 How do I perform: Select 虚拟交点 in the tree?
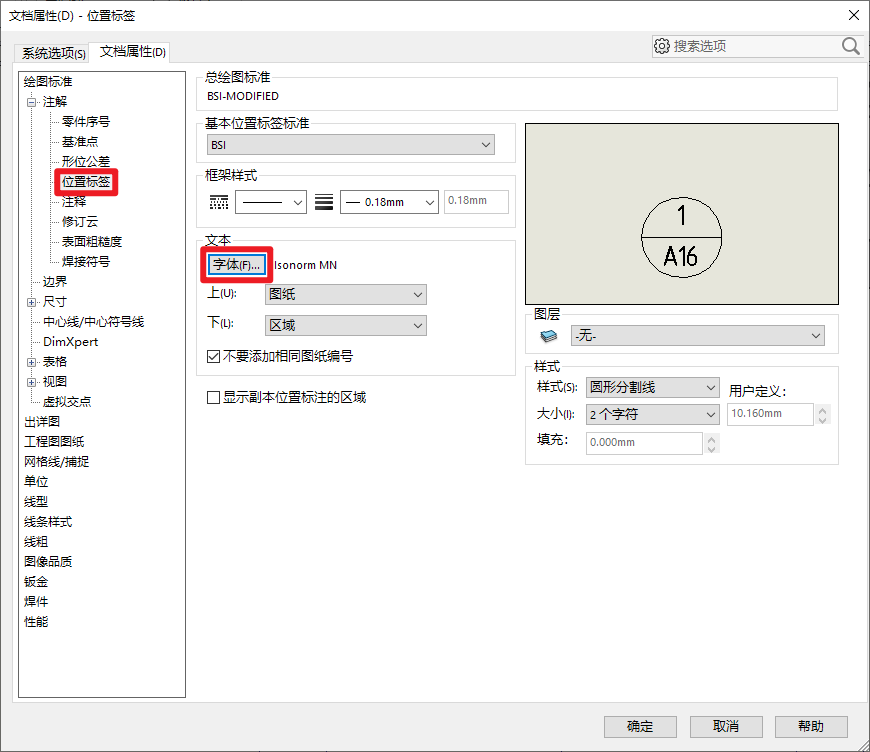(67, 402)
